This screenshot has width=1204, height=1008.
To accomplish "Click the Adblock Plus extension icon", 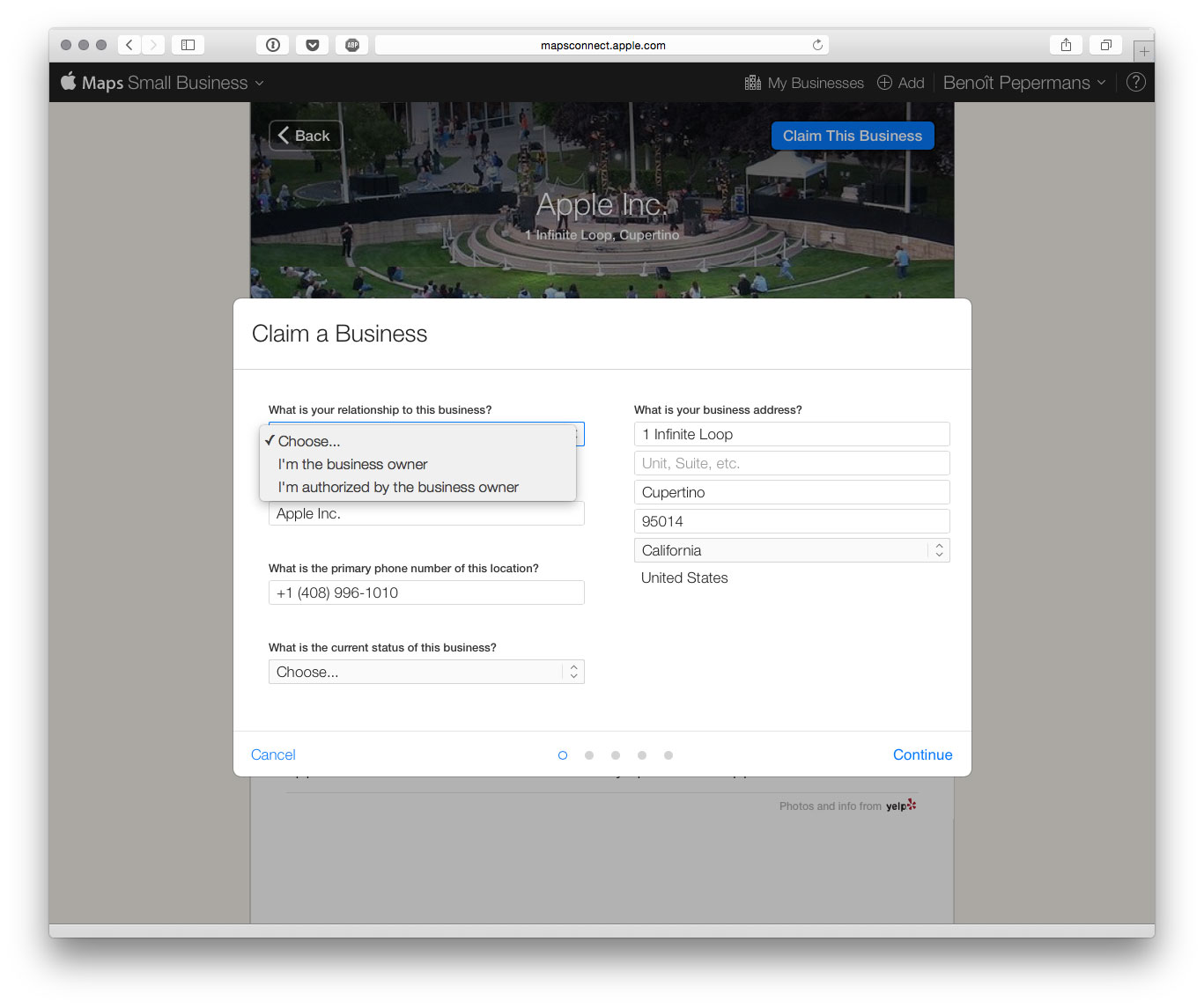I will tap(352, 45).
